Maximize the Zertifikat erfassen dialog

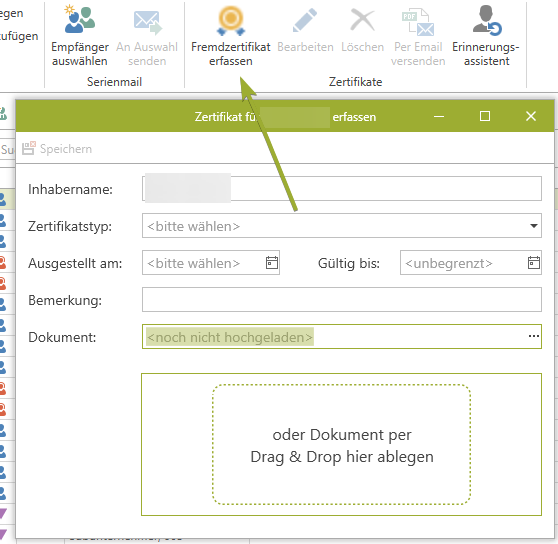pyautogui.click(x=485, y=116)
